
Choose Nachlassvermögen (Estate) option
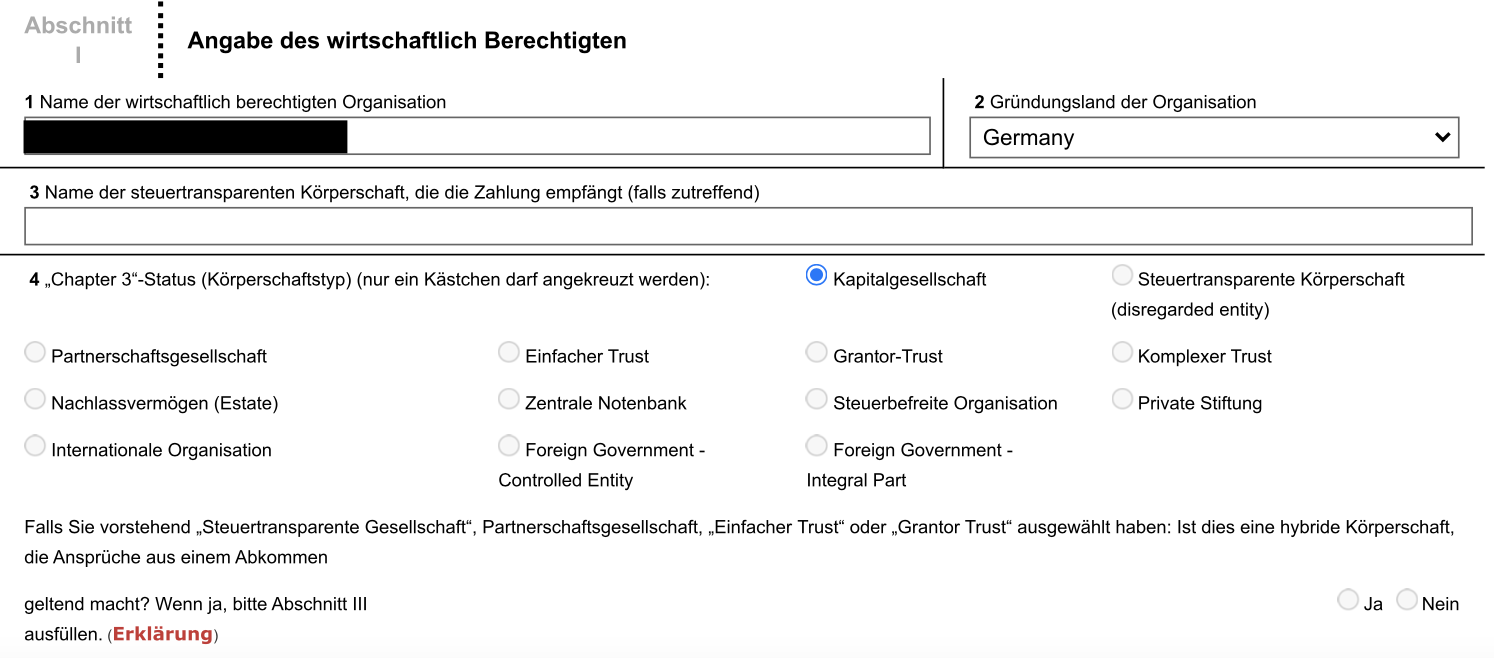[35, 399]
